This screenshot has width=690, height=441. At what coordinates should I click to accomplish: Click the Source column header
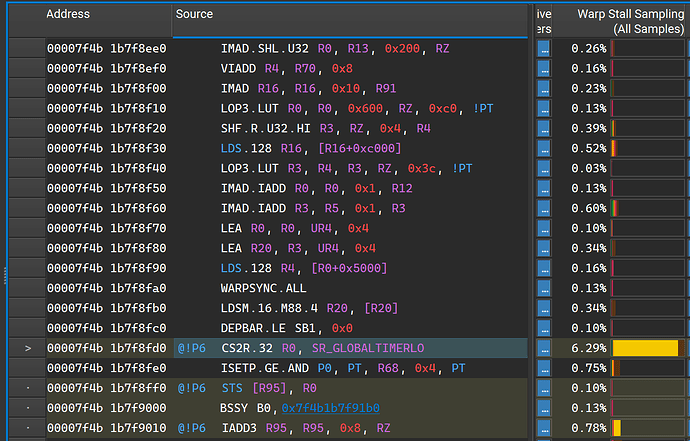point(194,14)
